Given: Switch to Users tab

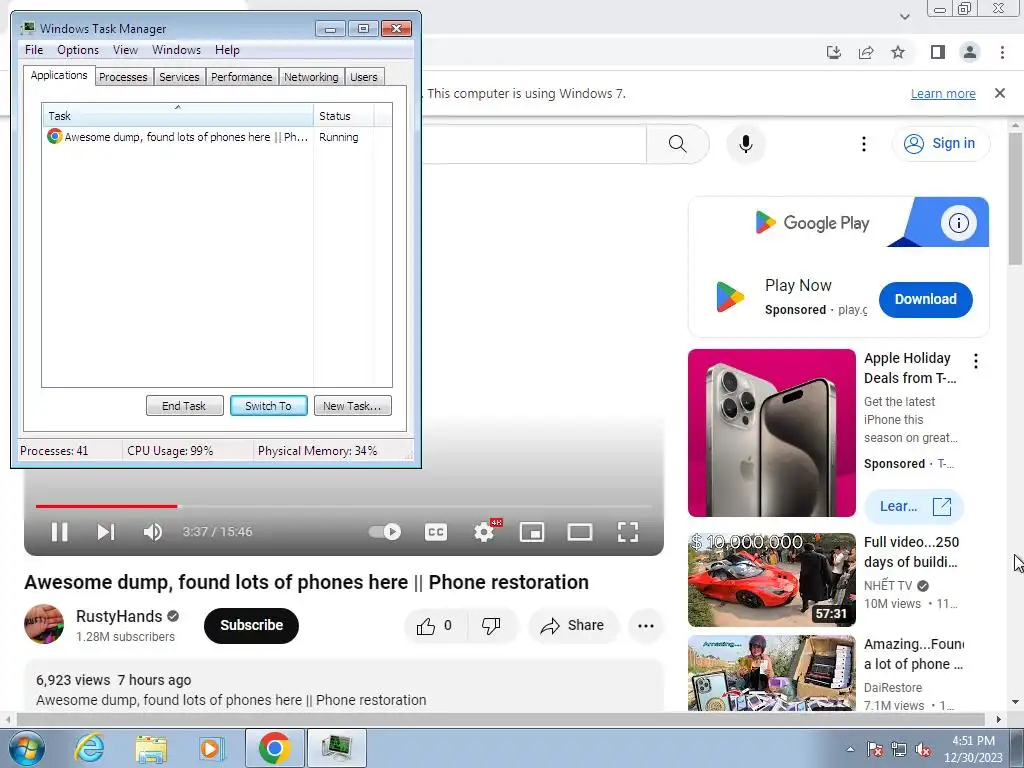Looking at the screenshot, I should point(364,77).
